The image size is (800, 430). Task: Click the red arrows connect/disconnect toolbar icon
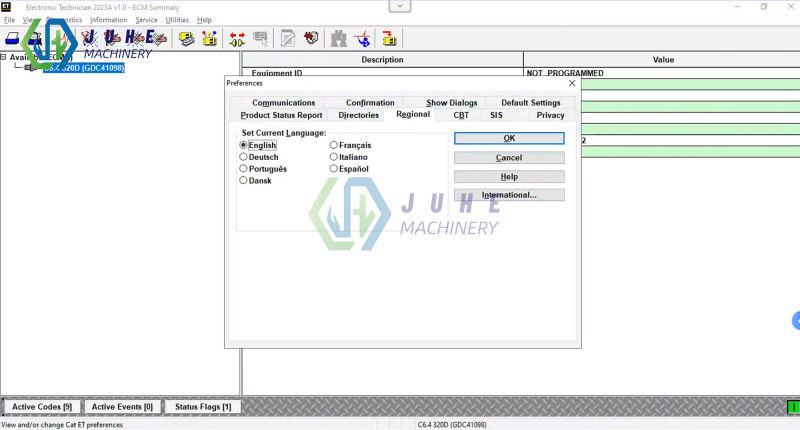[x=237, y=39]
